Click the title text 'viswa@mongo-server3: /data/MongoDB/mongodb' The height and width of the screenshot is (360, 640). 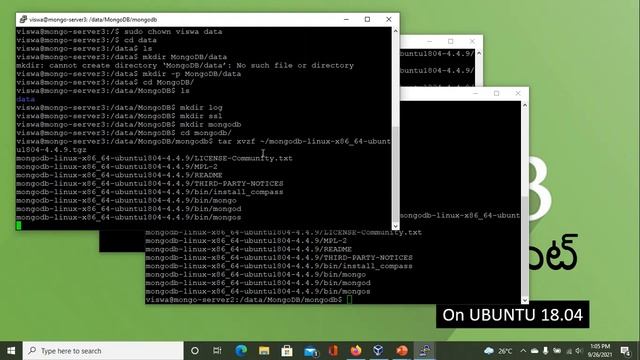pyautogui.click(x=93, y=20)
